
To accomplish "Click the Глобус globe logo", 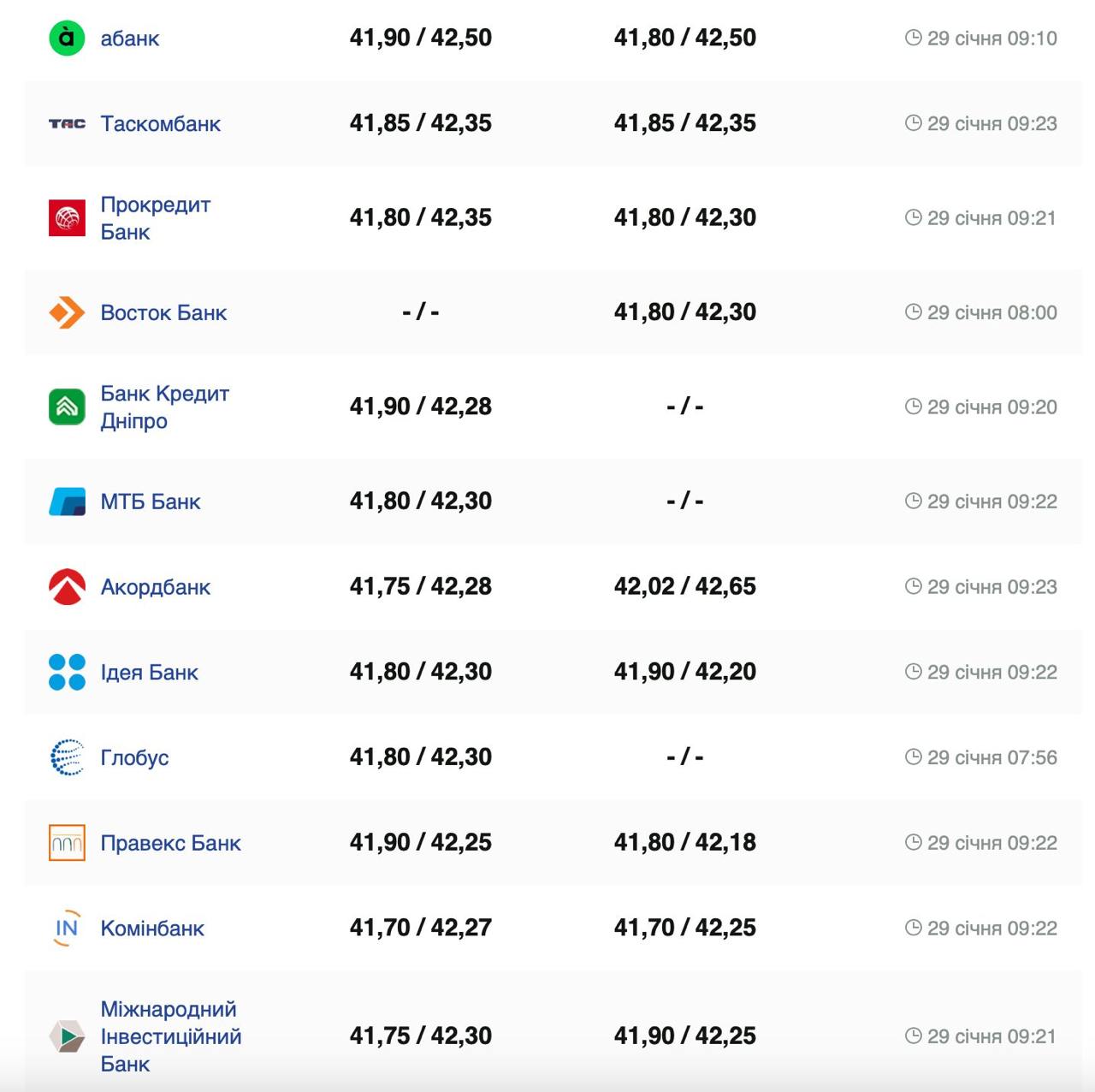I will [67, 757].
